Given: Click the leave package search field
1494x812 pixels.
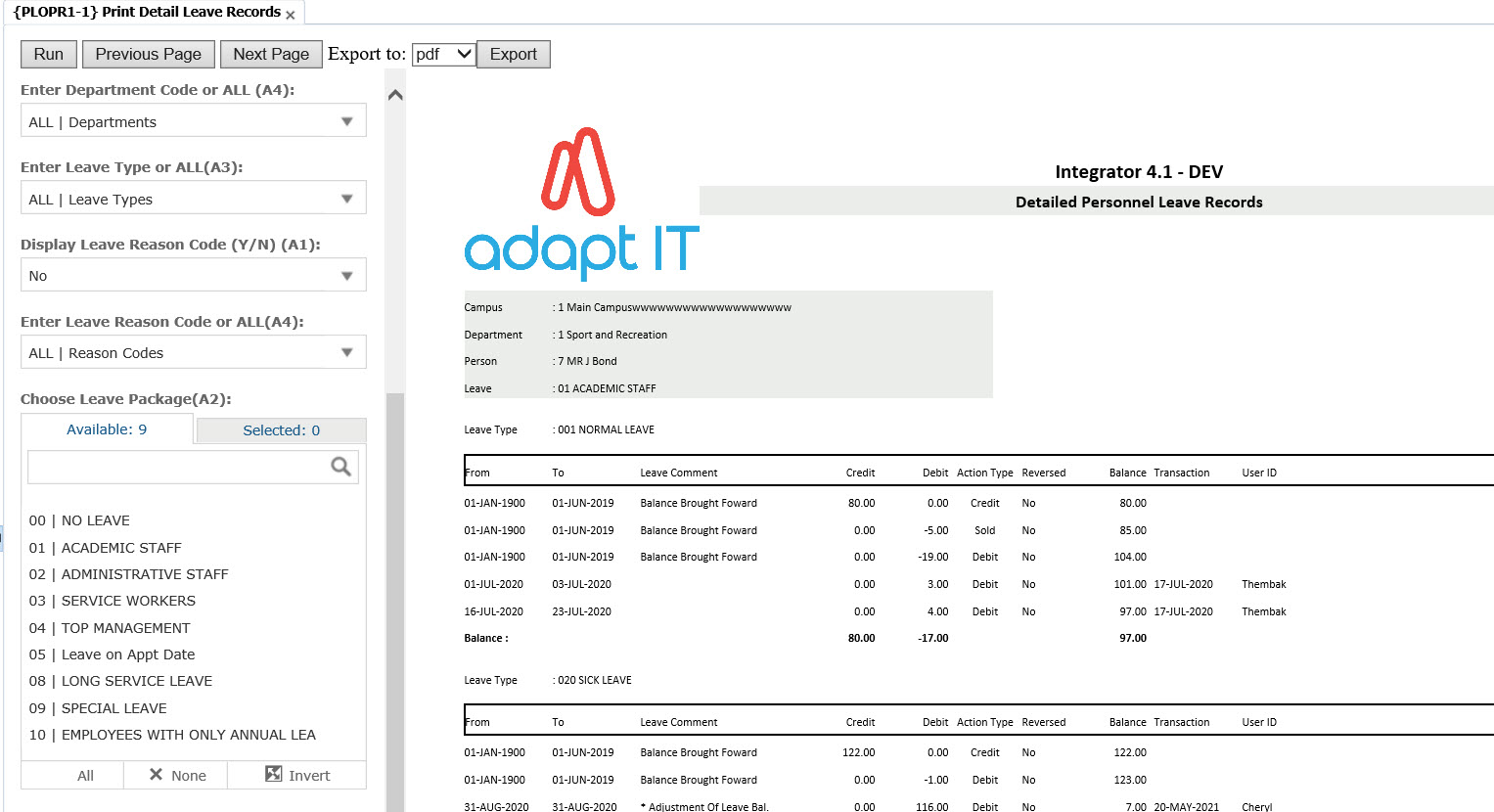Looking at the screenshot, I should click(x=178, y=467).
